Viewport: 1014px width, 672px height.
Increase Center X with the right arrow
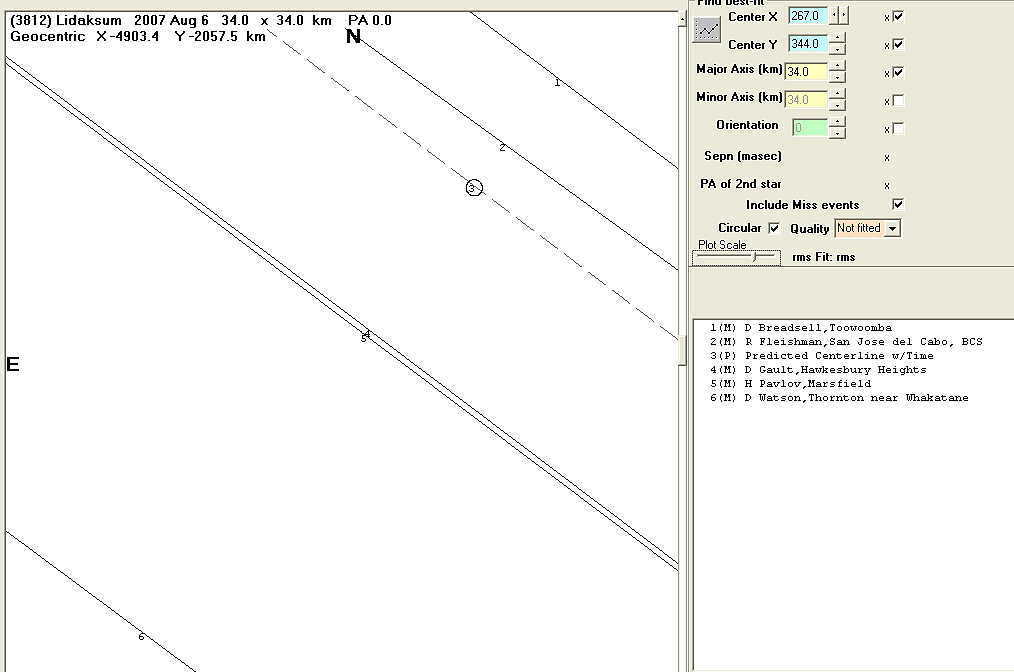click(x=843, y=15)
